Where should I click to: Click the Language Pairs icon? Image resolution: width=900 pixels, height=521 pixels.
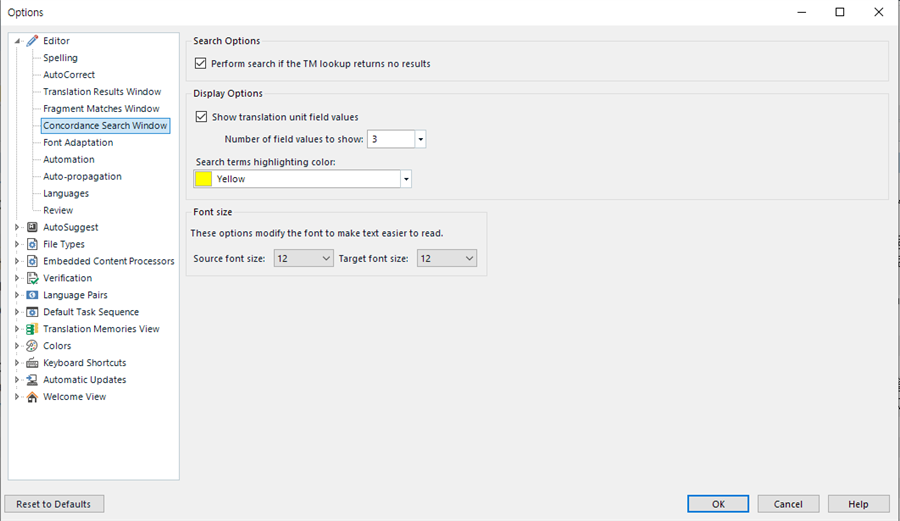(33, 295)
